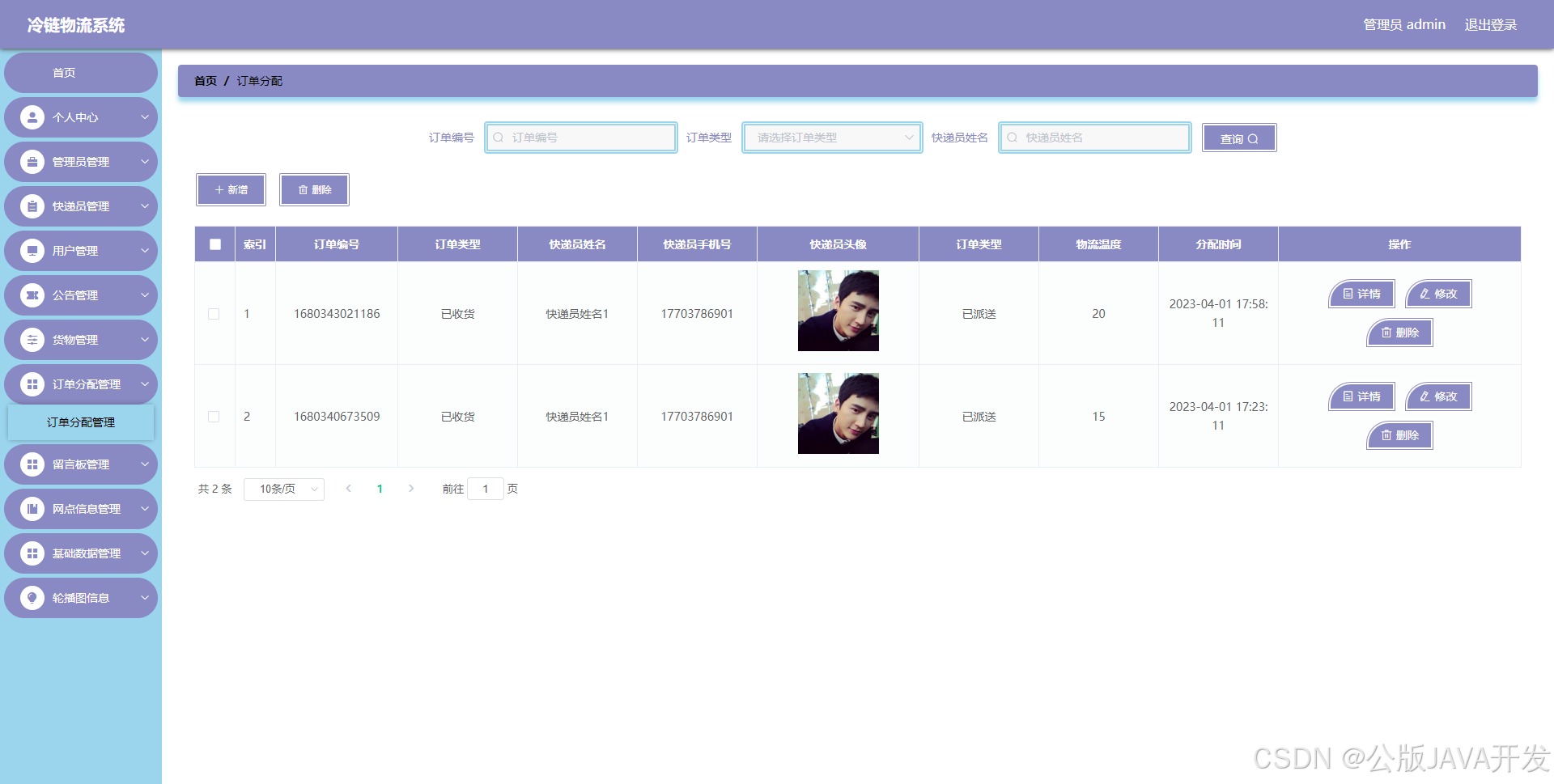Open the 10条/页 page size dropdown
Image resolution: width=1554 pixels, height=784 pixels.
[x=284, y=489]
